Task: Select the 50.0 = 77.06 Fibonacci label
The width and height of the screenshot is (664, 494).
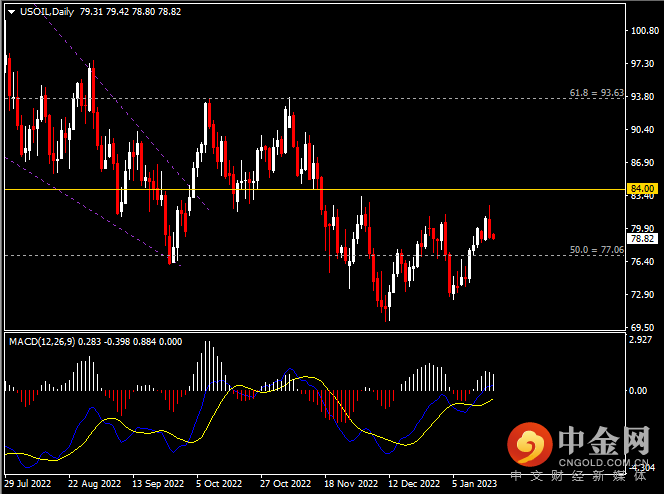Action: click(x=597, y=249)
